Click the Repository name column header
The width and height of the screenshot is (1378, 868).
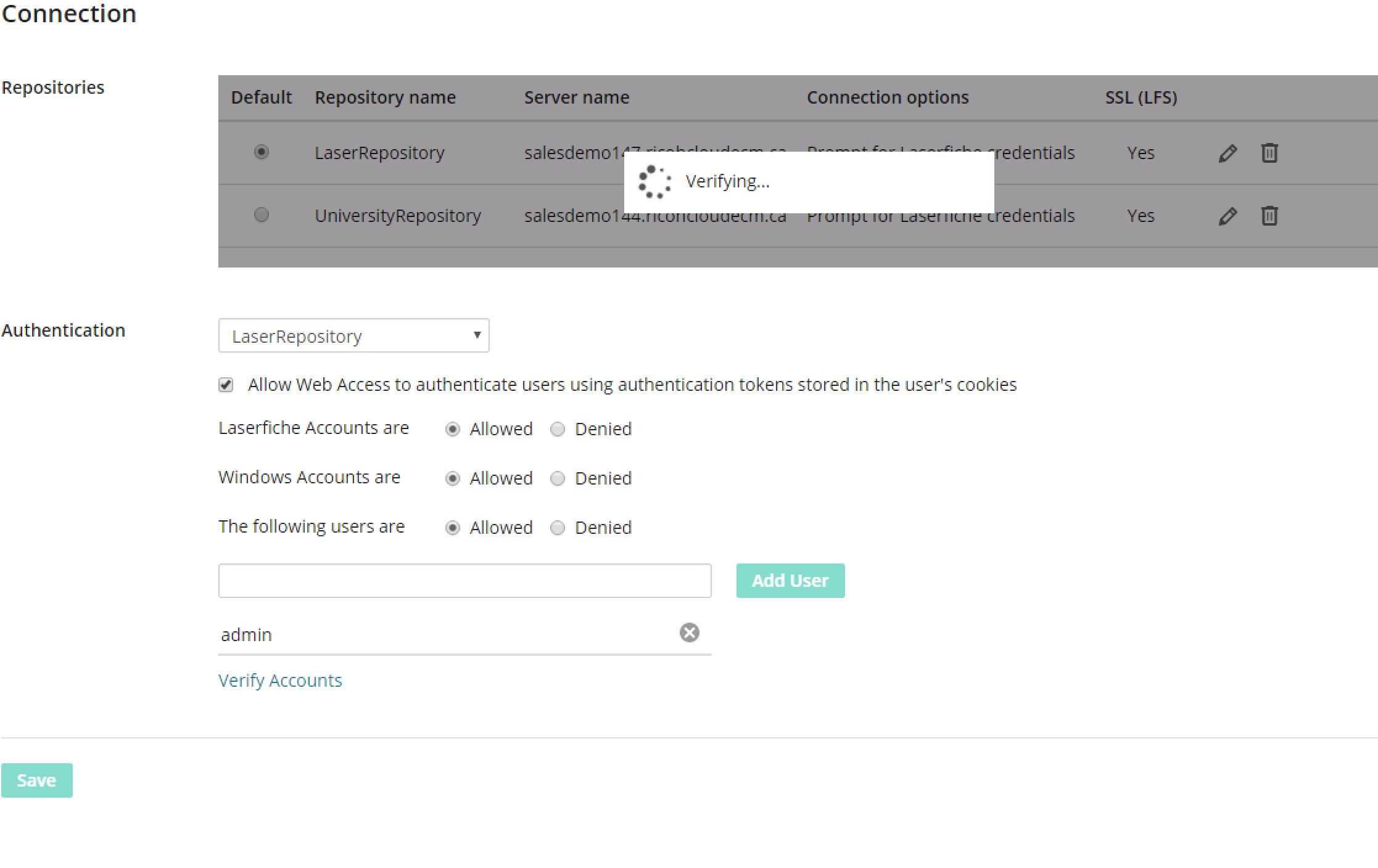[385, 97]
